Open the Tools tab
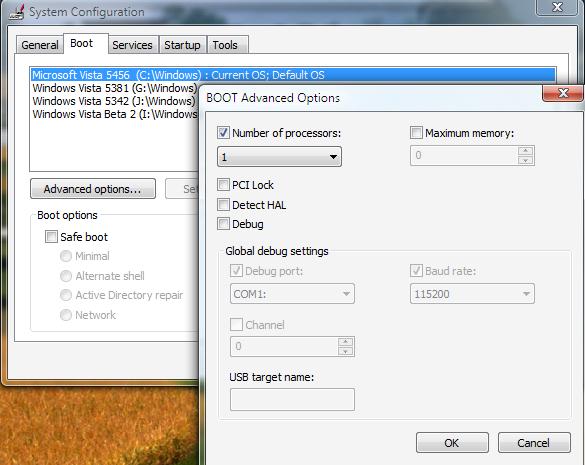The height and width of the screenshot is (465, 585). pos(227,45)
